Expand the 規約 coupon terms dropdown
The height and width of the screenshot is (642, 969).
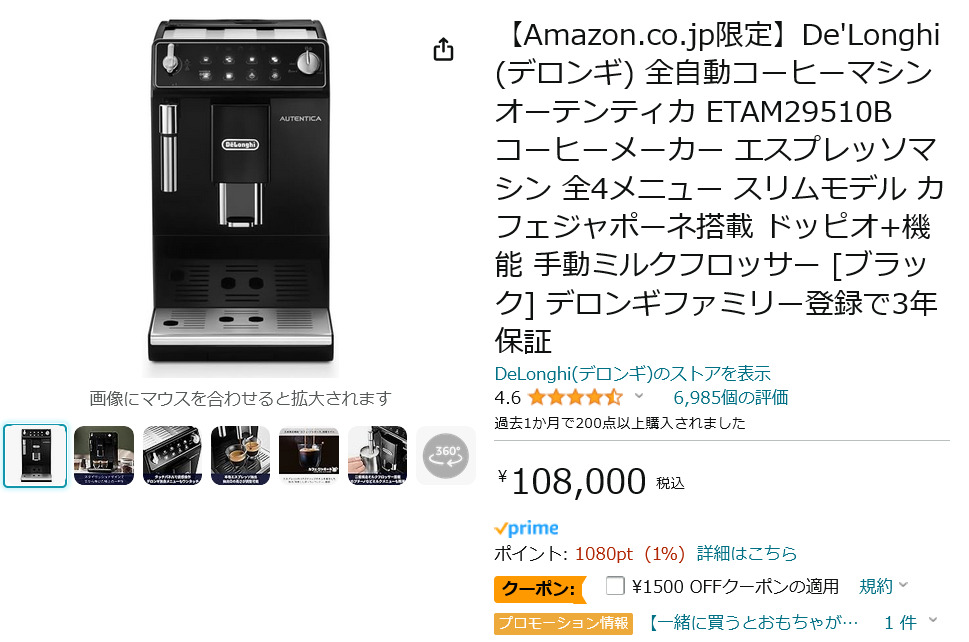point(883,586)
